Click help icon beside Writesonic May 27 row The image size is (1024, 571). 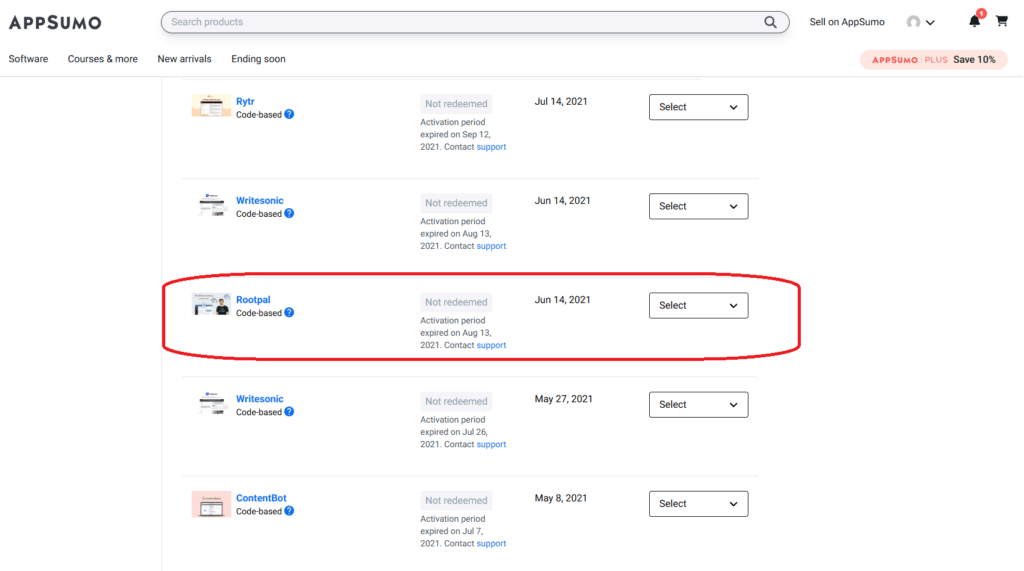(289, 412)
